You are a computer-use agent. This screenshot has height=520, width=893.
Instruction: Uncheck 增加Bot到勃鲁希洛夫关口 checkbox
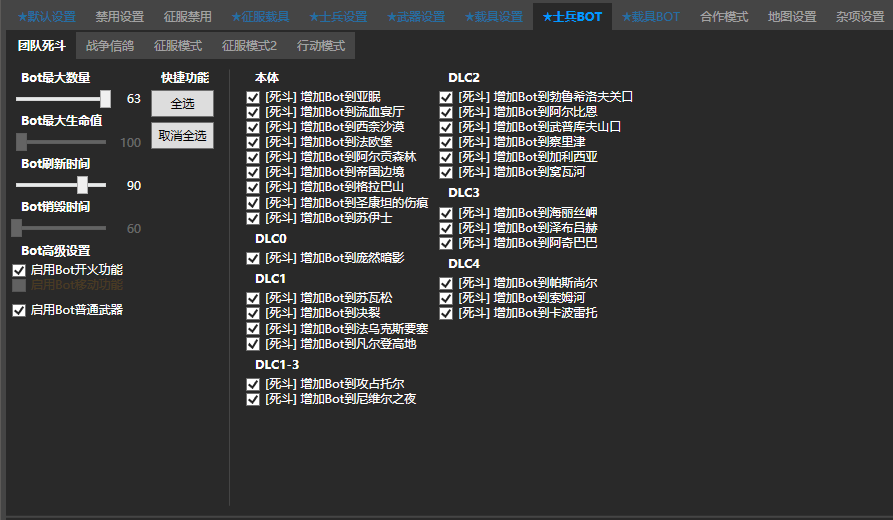(446, 97)
